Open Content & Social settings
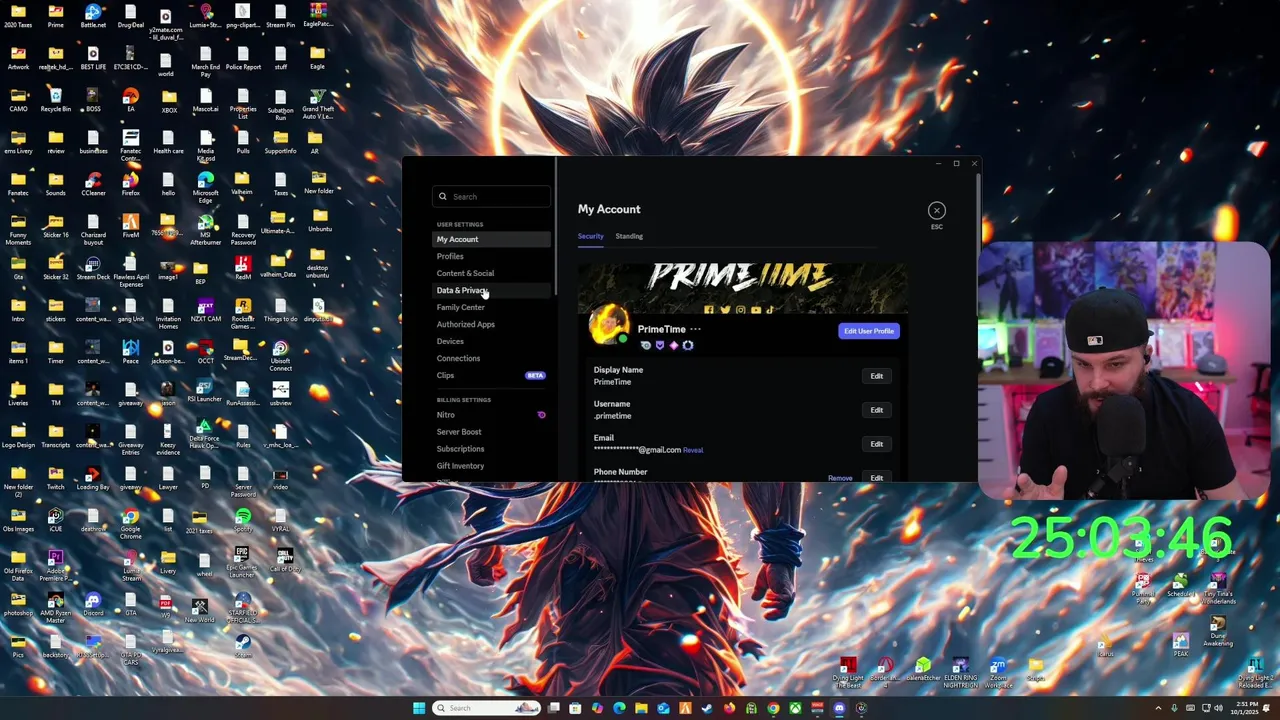The image size is (1280, 720). pyautogui.click(x=491, y=273)
